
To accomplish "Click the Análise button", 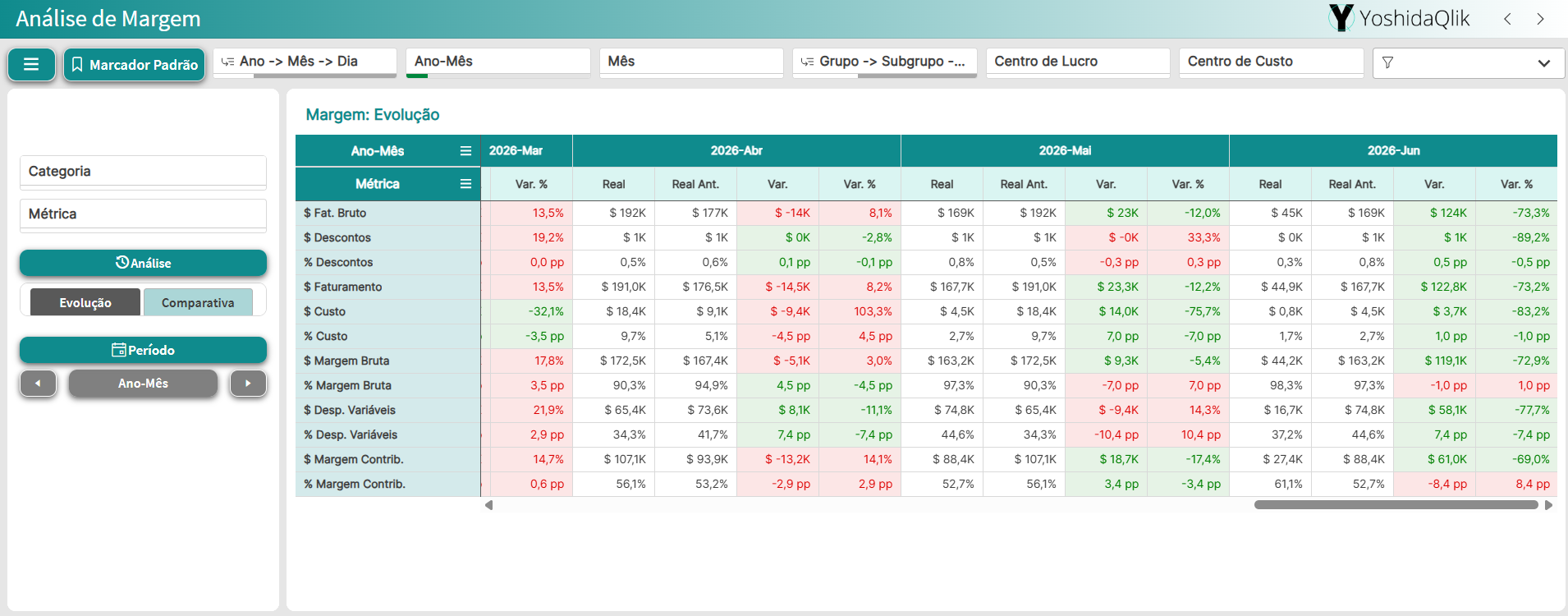I will 143,263.
